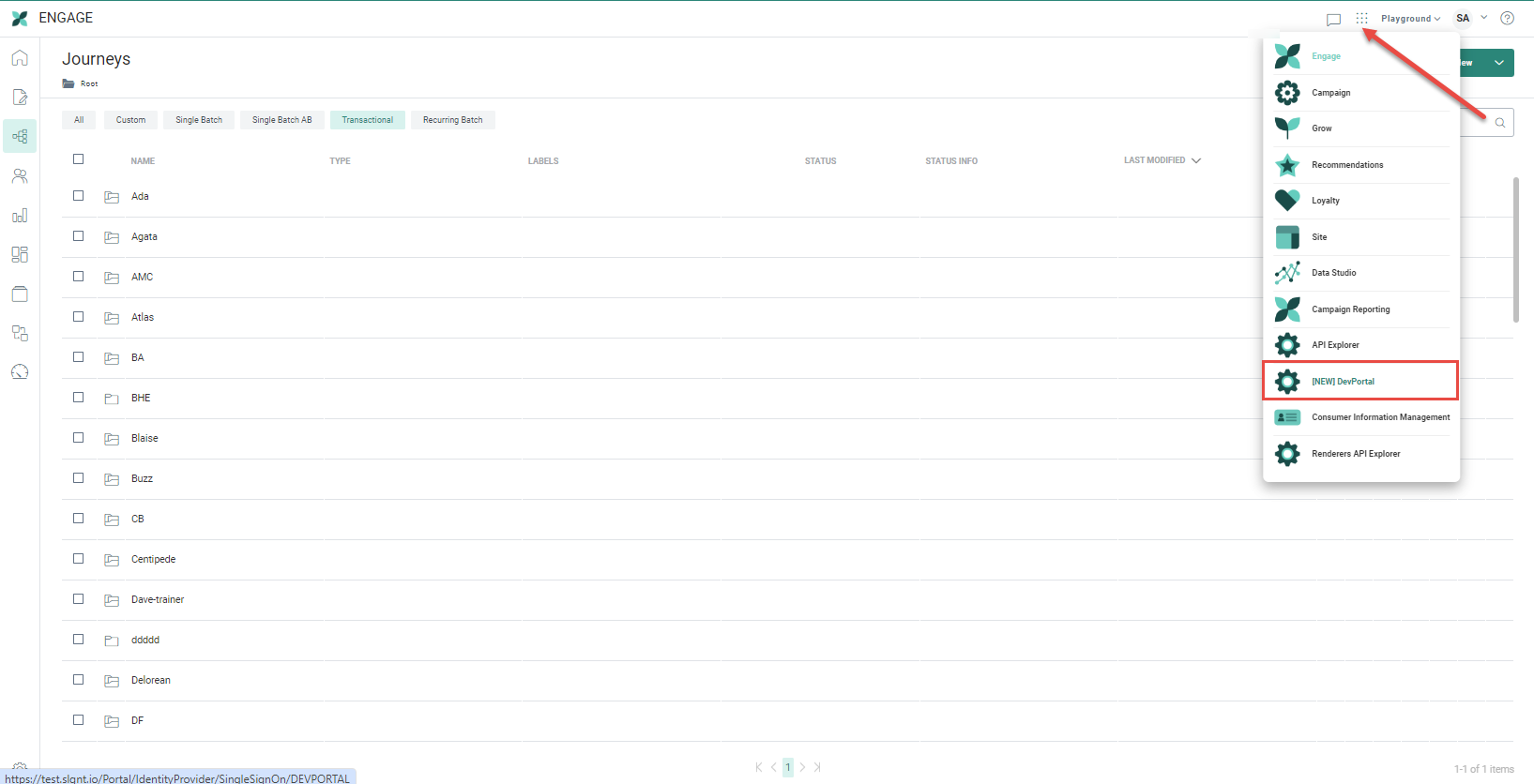Open the SA user account dropdown
This screenshot has height=784, width=1534.
pos(1470,18)
